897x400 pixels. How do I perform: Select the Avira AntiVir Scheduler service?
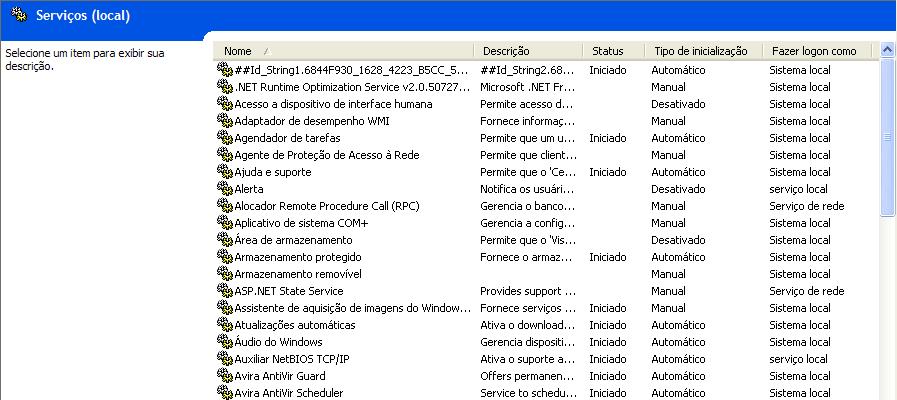coord(288,393)
